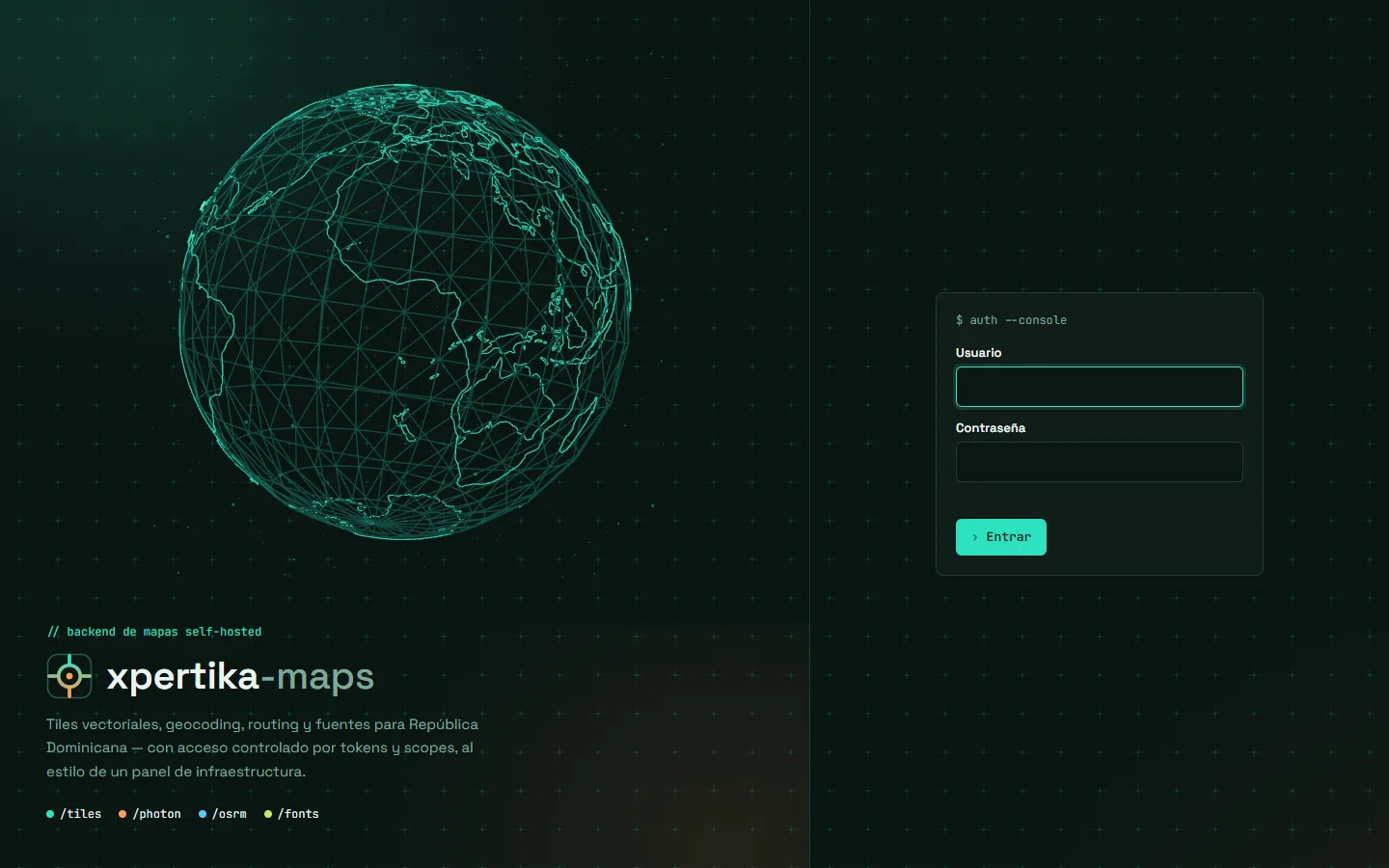Click the 'Tiles vectoriales, geocoding' description paragraph
The width and height of the screenshot is (1389, 868).
pos(262,747)
